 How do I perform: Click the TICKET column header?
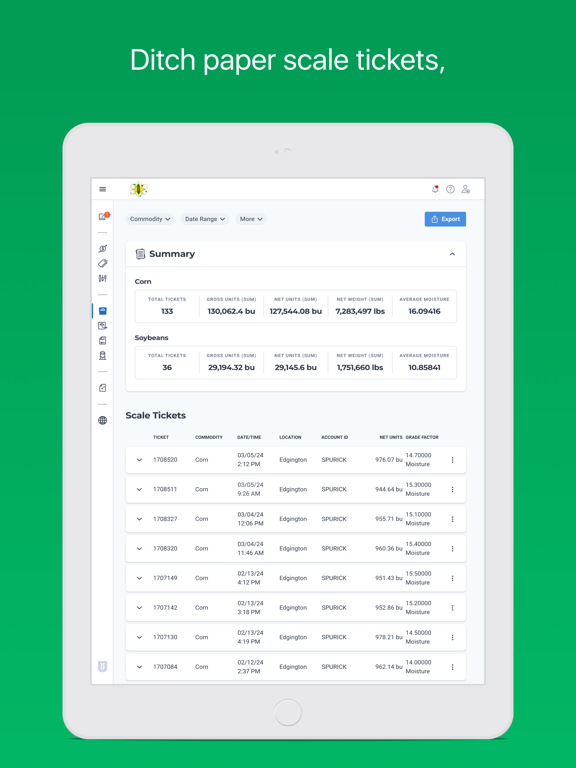pos(161,437)
